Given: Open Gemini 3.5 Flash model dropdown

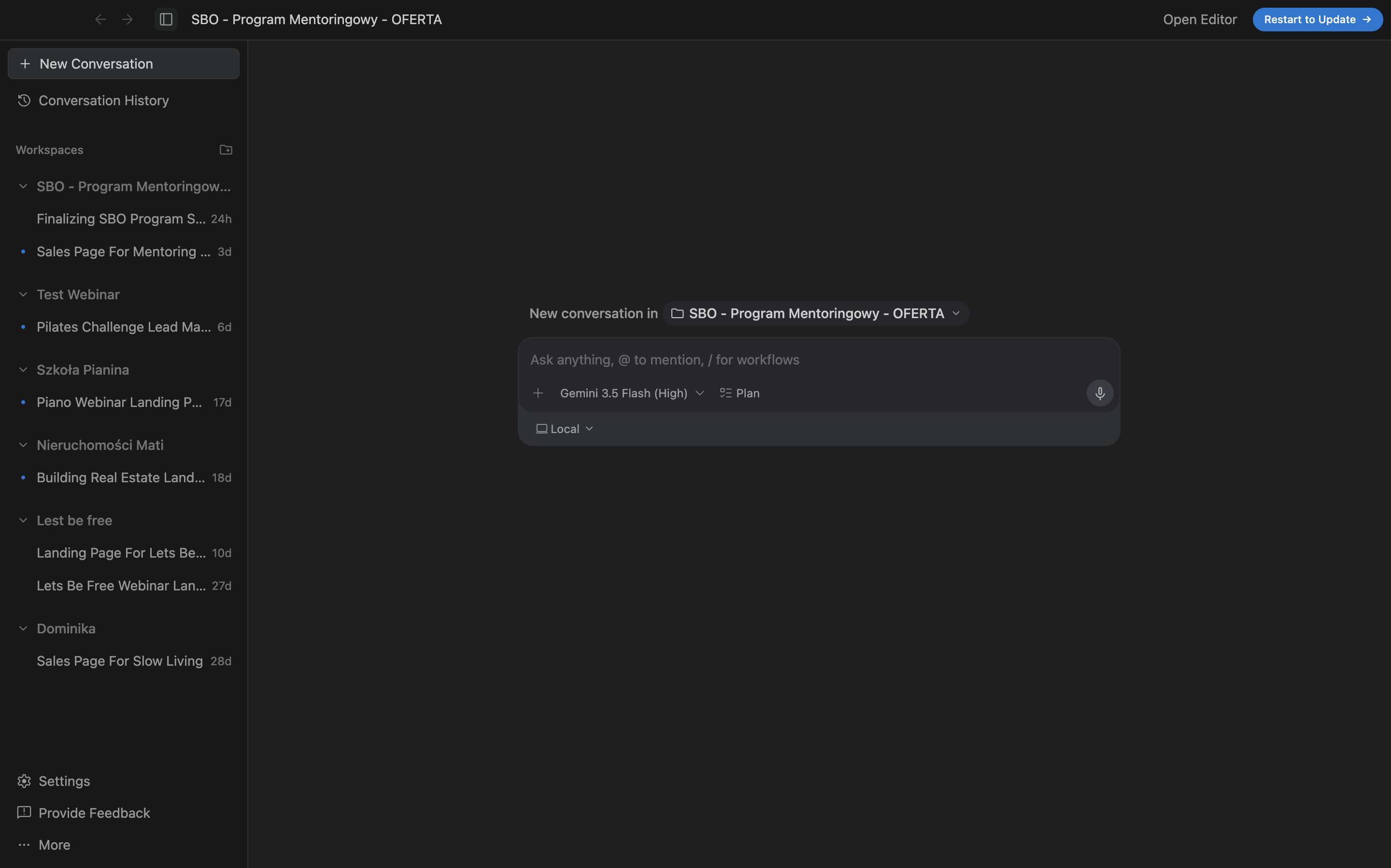Looking at the screenshot, I should click(632, 393).
